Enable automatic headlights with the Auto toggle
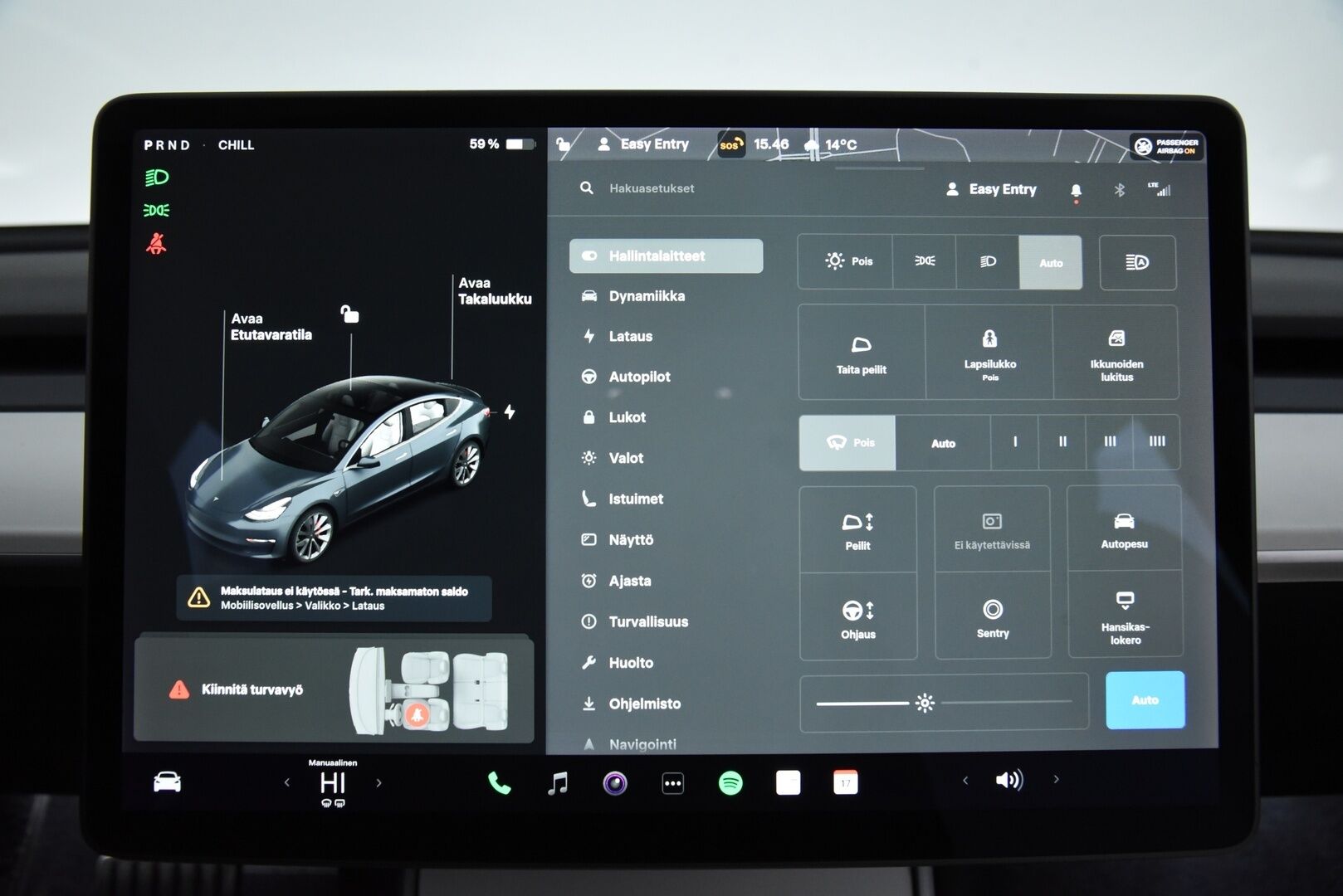1343x896 pixels. pos(1051,262)
